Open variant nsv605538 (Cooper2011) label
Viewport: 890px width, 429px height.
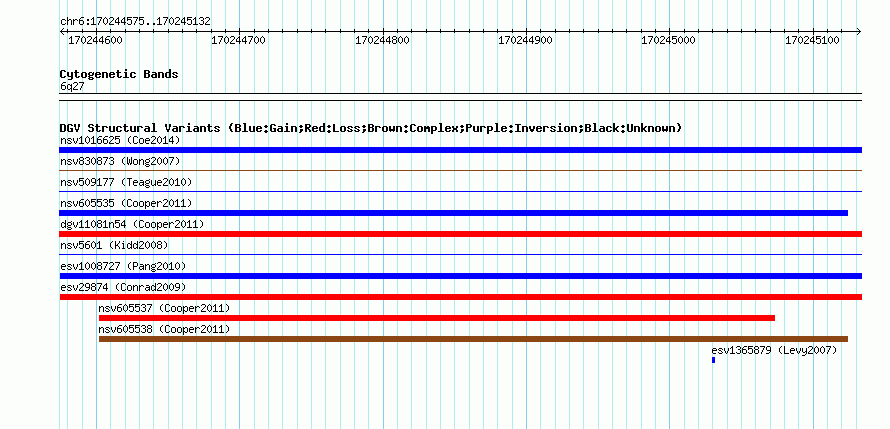pyautogui.click(x=164, y=329)
